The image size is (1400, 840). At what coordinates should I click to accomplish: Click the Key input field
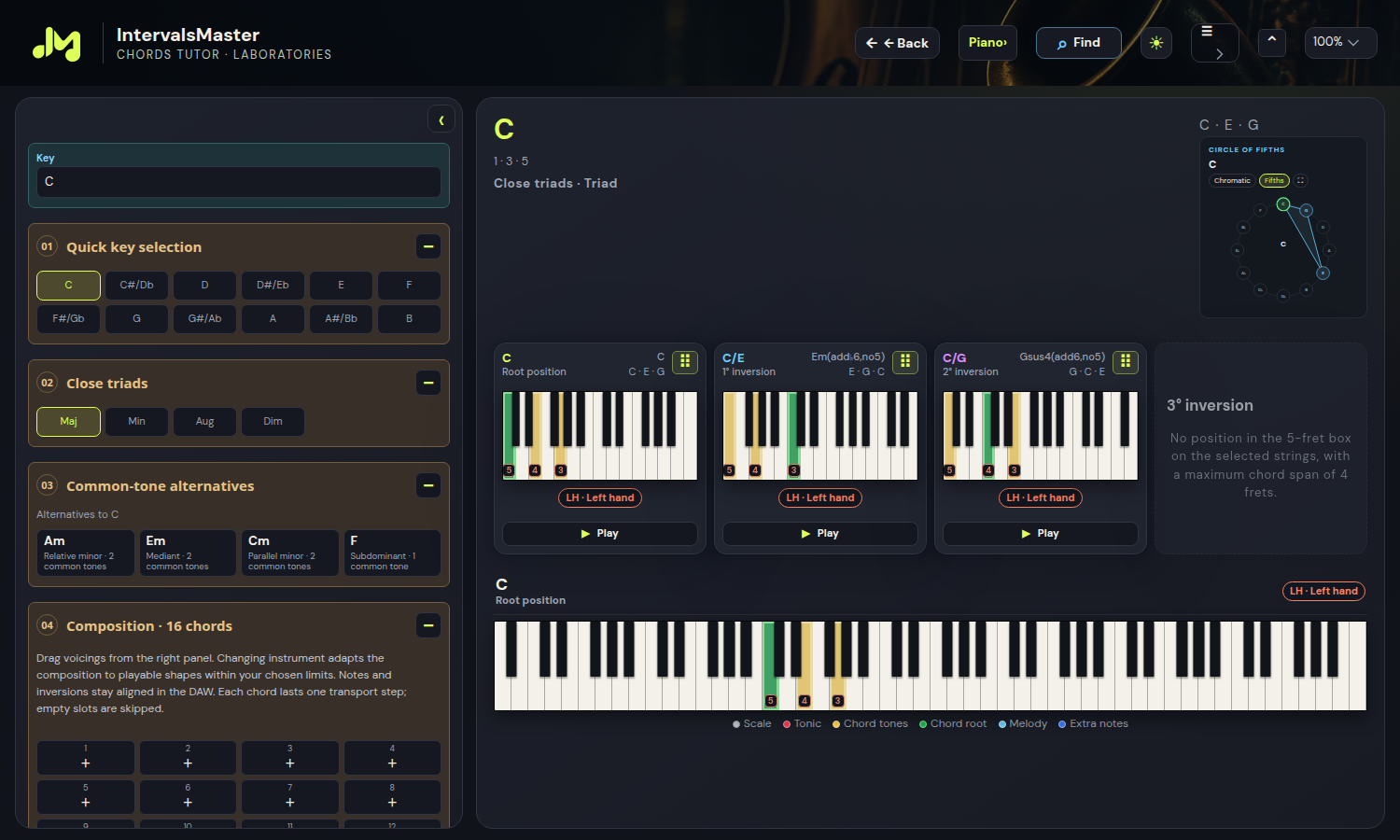238,181
